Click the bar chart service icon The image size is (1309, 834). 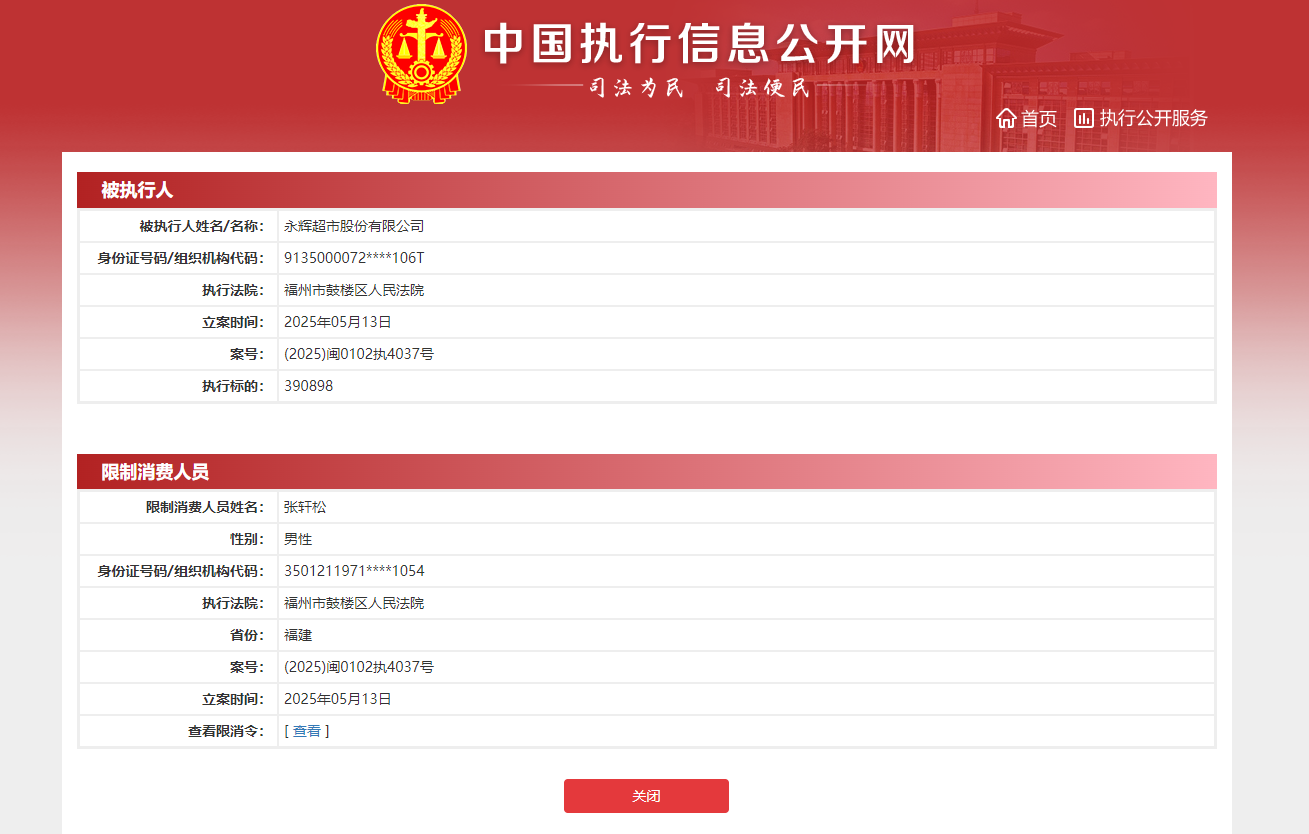point(1084,118)
